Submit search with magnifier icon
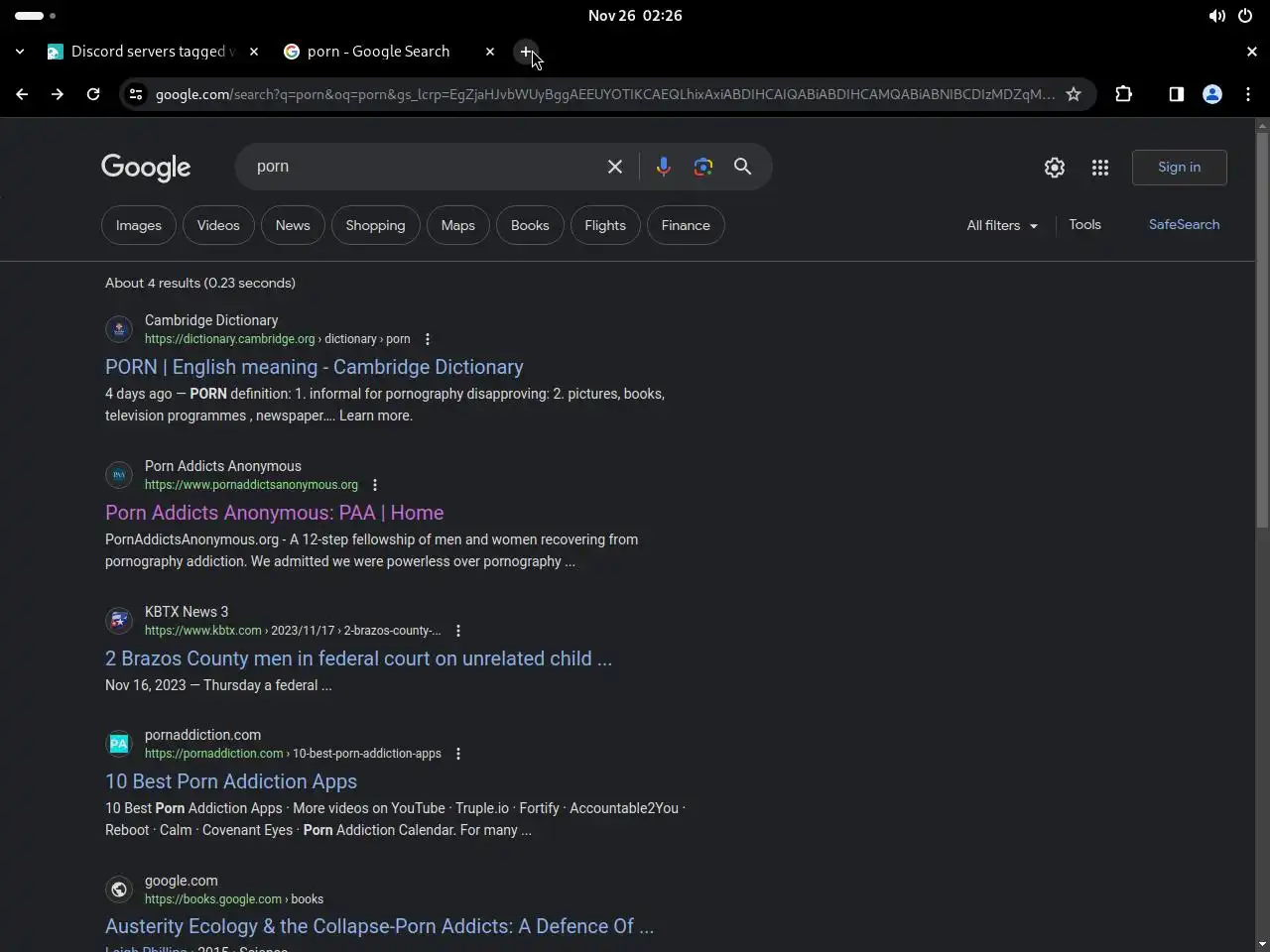 [x=742, y=167]
